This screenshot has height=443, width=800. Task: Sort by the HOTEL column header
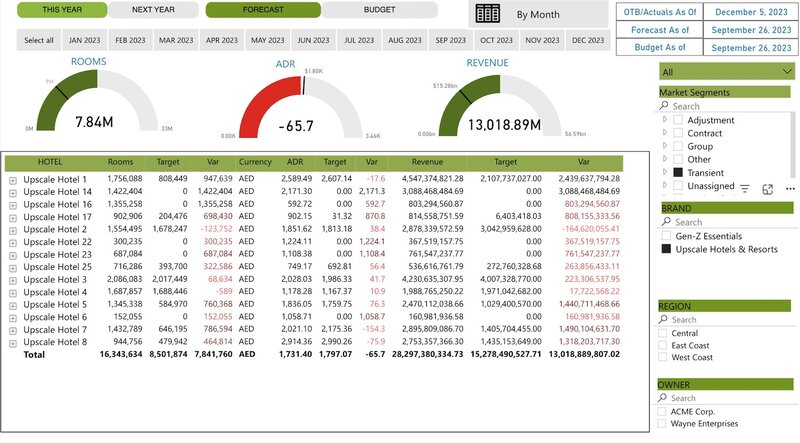[50, 162]
